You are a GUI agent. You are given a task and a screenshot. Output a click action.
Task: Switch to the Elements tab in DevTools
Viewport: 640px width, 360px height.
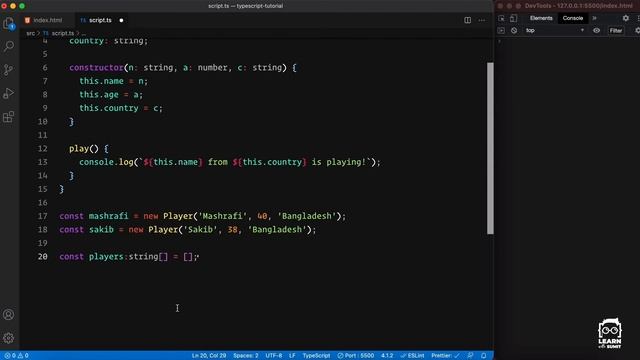[541, 18]
